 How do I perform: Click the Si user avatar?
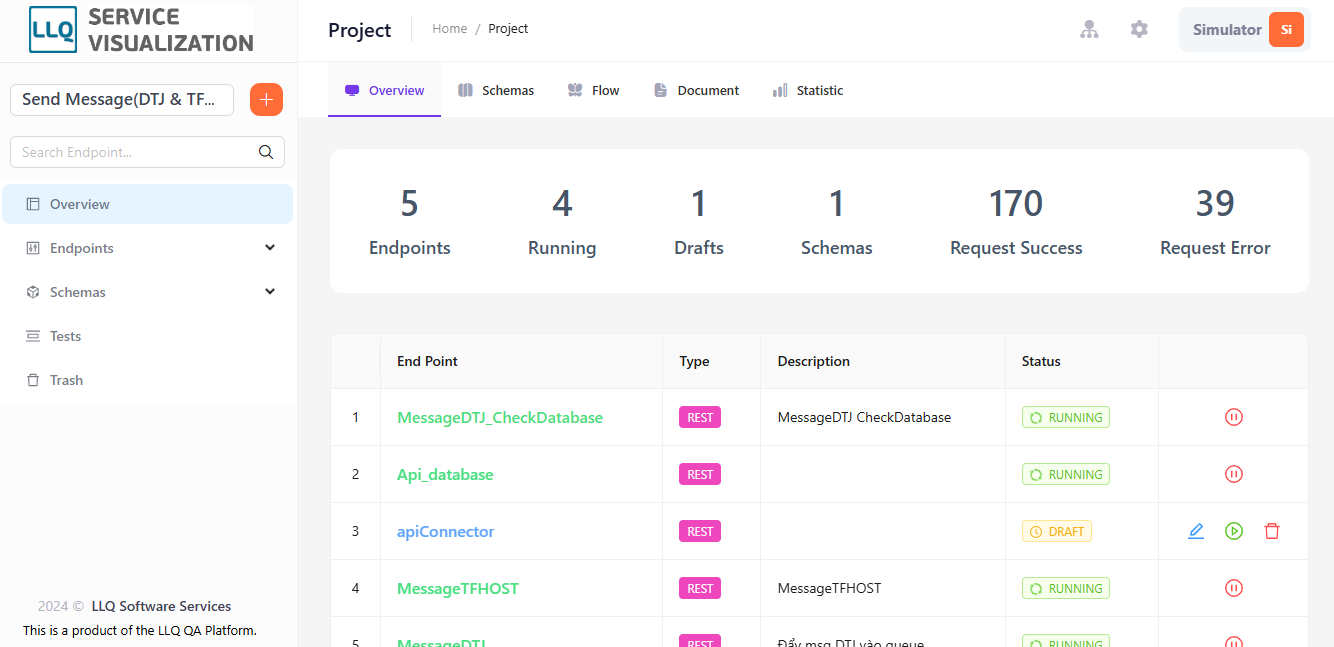point(1286,30)
